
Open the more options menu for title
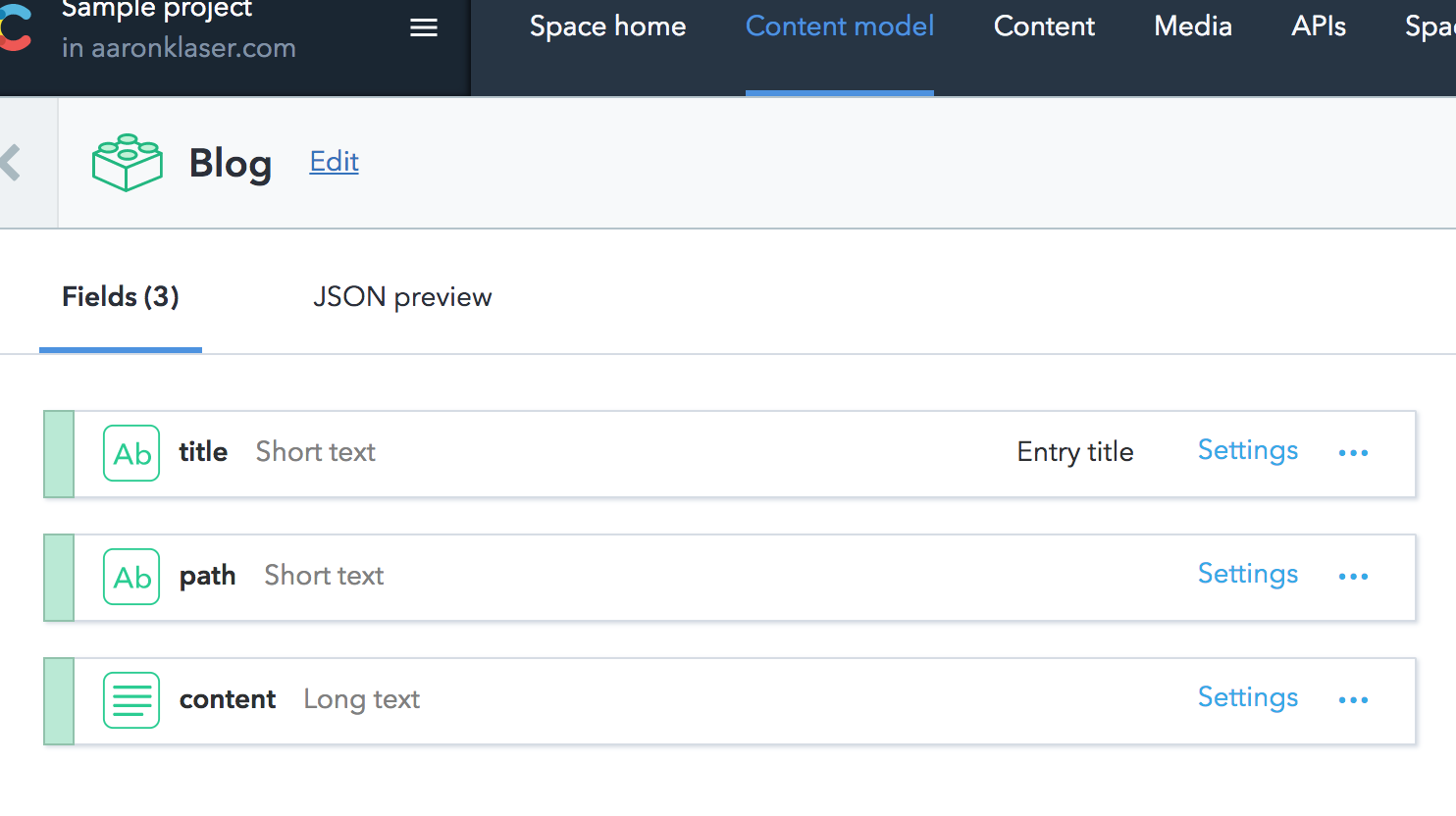(x=1353, y=453)
